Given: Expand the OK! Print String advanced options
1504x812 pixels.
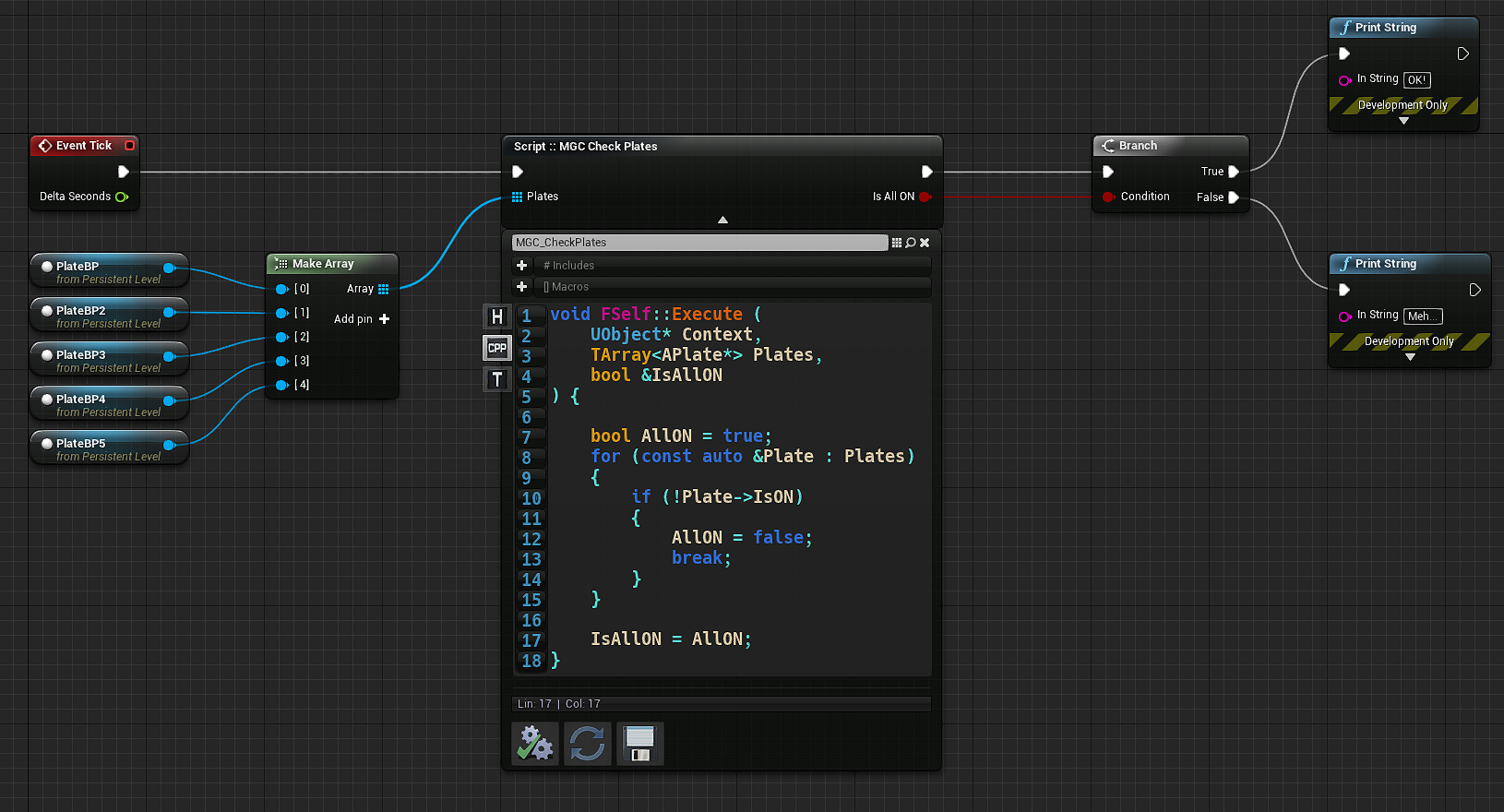Looking at the screenshot, I should (x=1403, y=121).
